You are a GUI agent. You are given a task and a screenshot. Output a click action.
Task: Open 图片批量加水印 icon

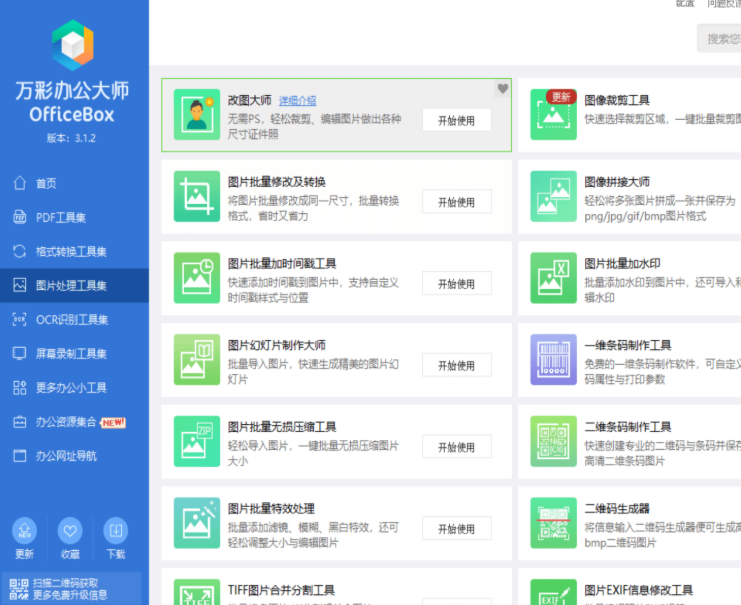(x=553, y=278)
